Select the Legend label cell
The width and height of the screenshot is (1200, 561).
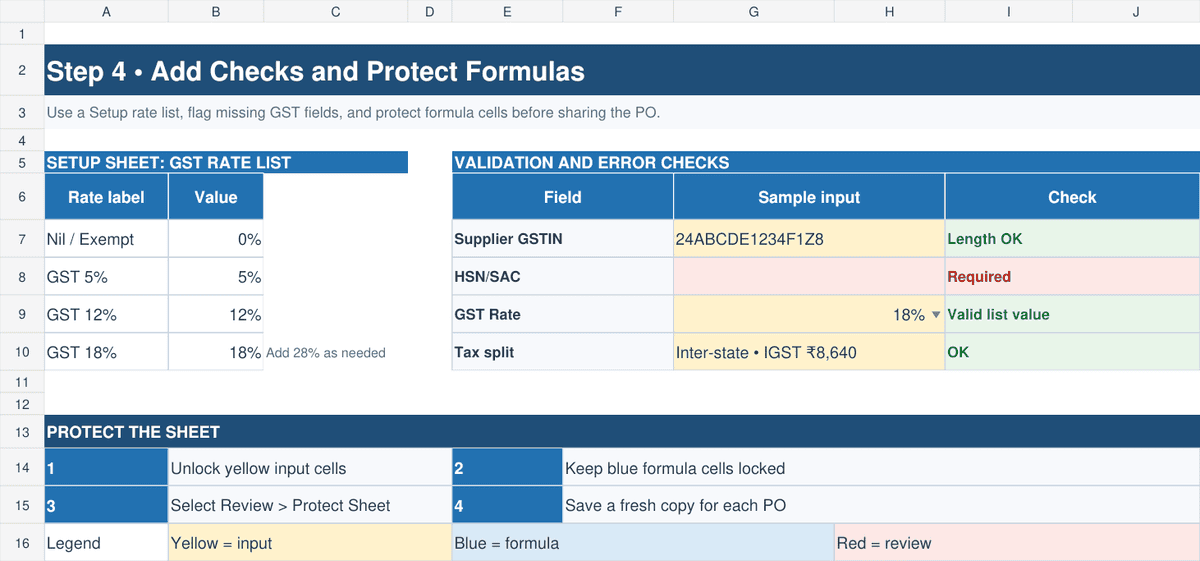pos(106,543)
